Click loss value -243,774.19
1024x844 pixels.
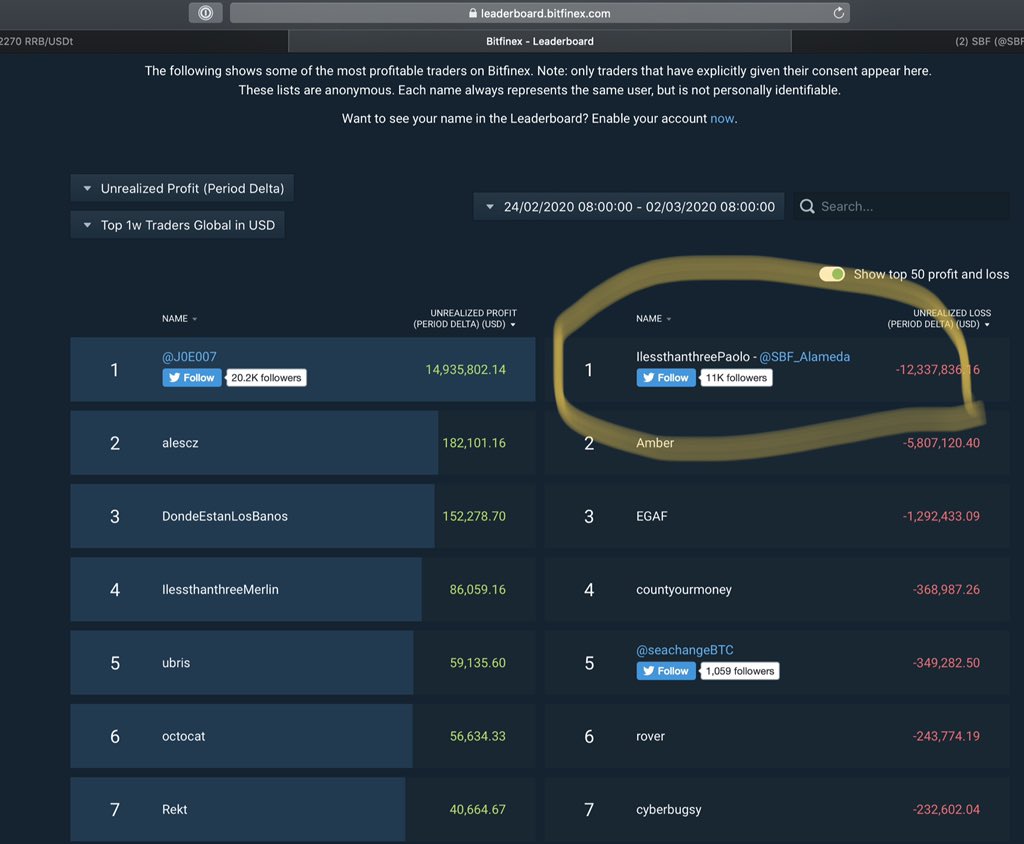tap(946, 736)
